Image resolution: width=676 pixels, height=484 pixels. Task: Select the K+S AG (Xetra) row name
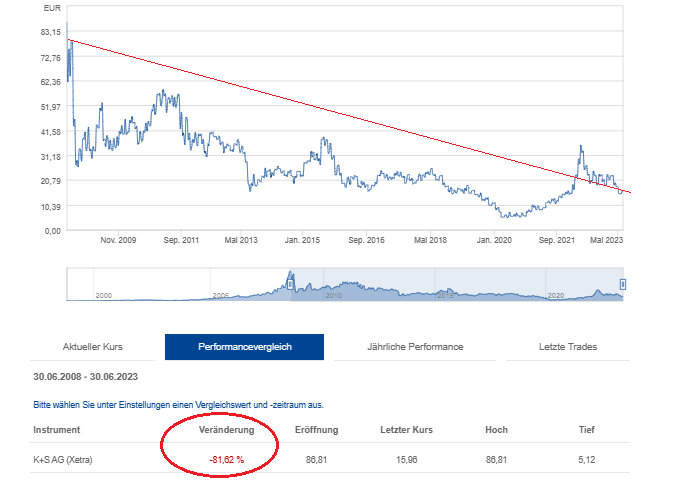click(63, 460)
